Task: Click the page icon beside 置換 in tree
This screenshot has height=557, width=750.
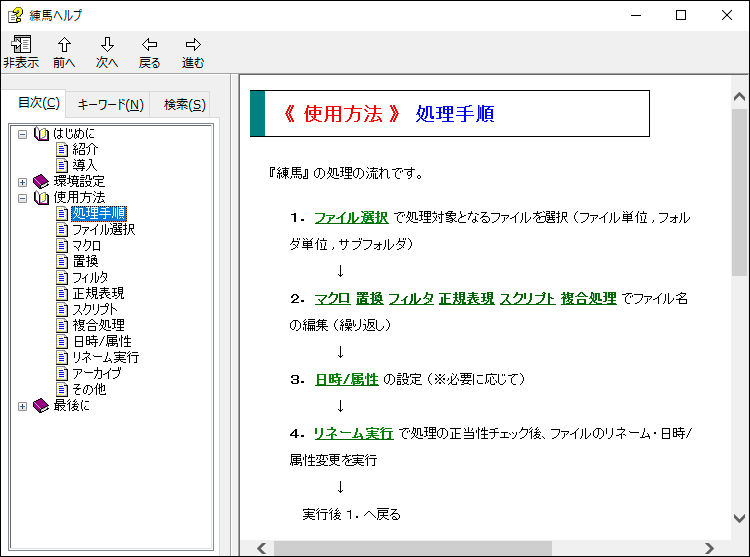Action: click(62, 262)
